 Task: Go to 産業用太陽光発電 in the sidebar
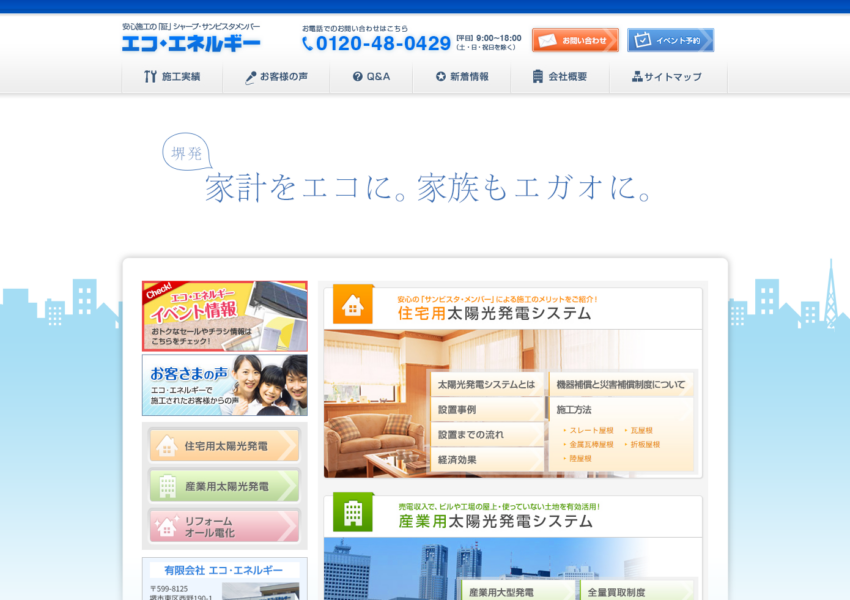point(224,486)
